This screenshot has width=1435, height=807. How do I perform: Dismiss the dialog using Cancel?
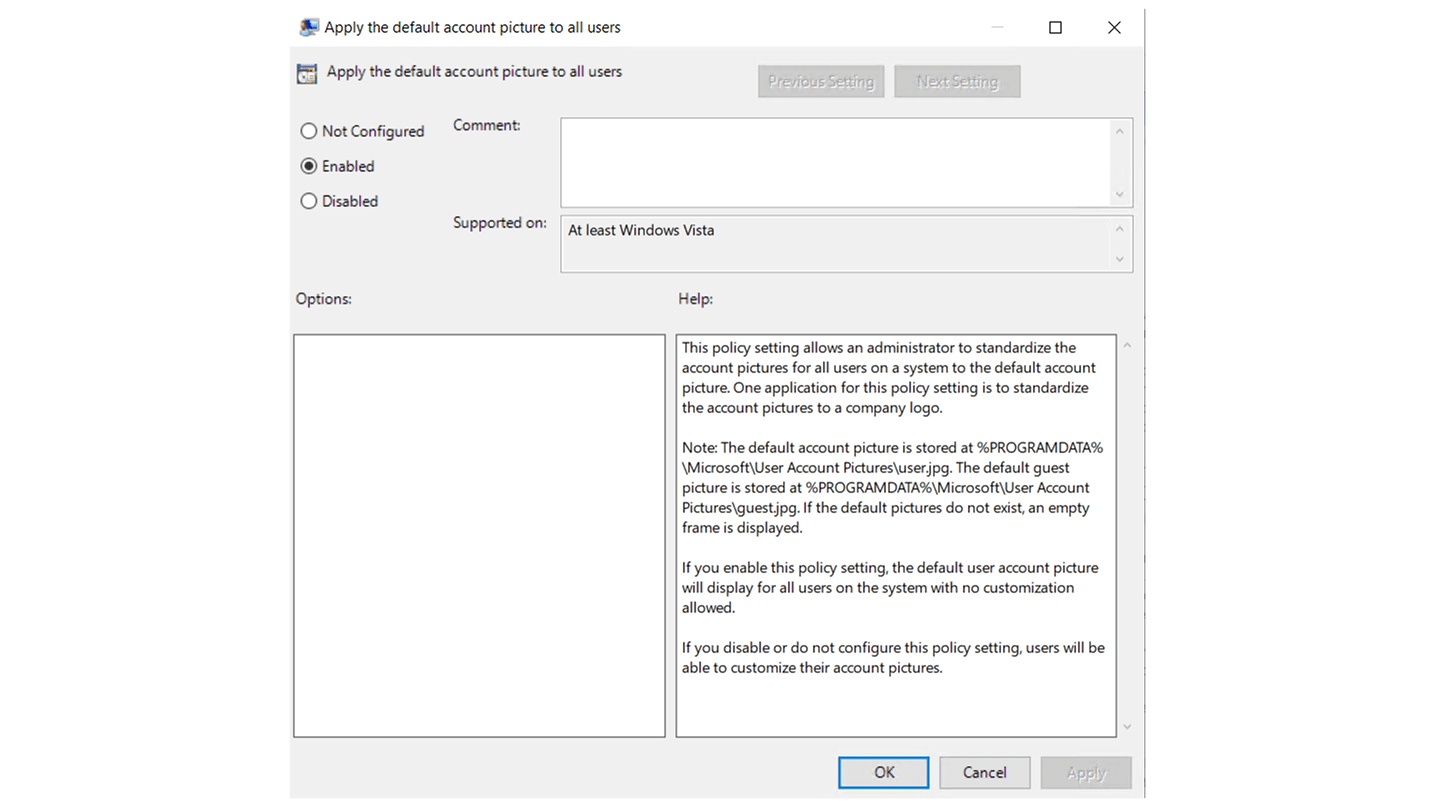point(984,772)
